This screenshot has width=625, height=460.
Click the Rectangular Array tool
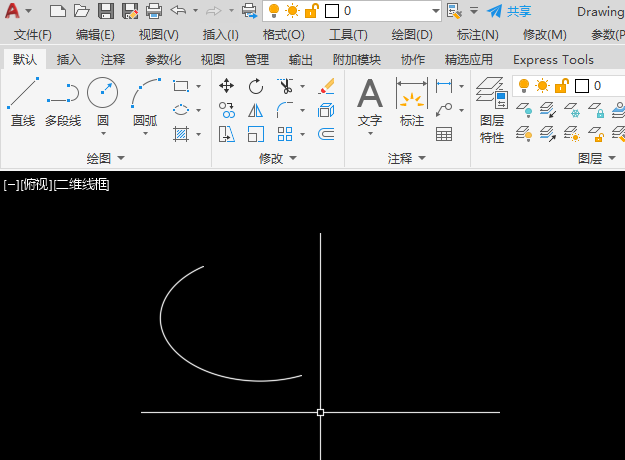point(285,134)
